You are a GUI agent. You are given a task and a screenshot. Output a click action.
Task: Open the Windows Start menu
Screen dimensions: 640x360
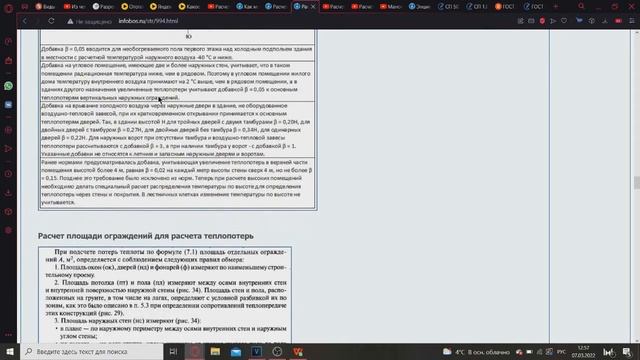click(x=10, y=351)
